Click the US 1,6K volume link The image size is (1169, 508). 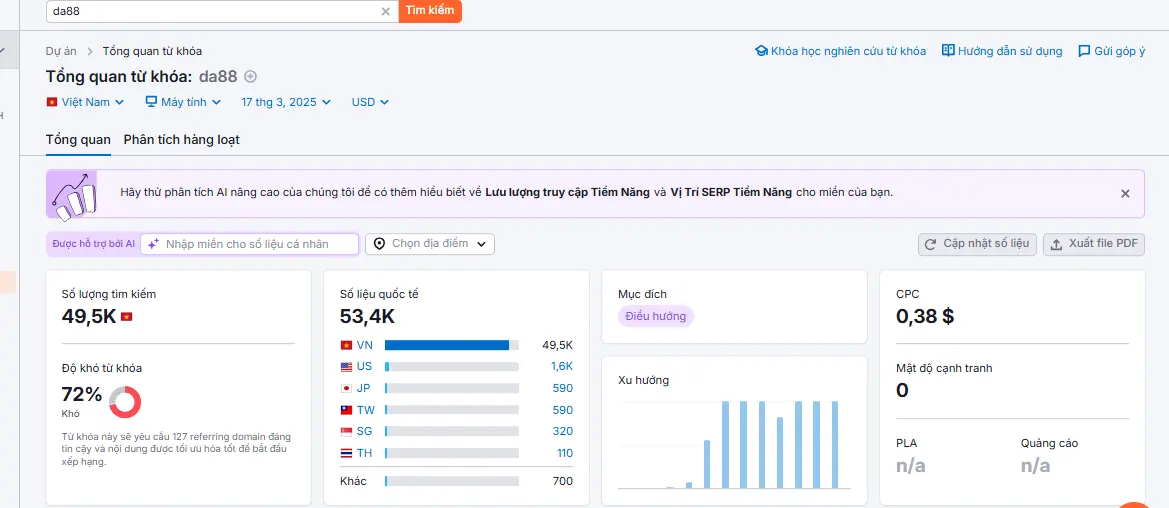(562, 366)
